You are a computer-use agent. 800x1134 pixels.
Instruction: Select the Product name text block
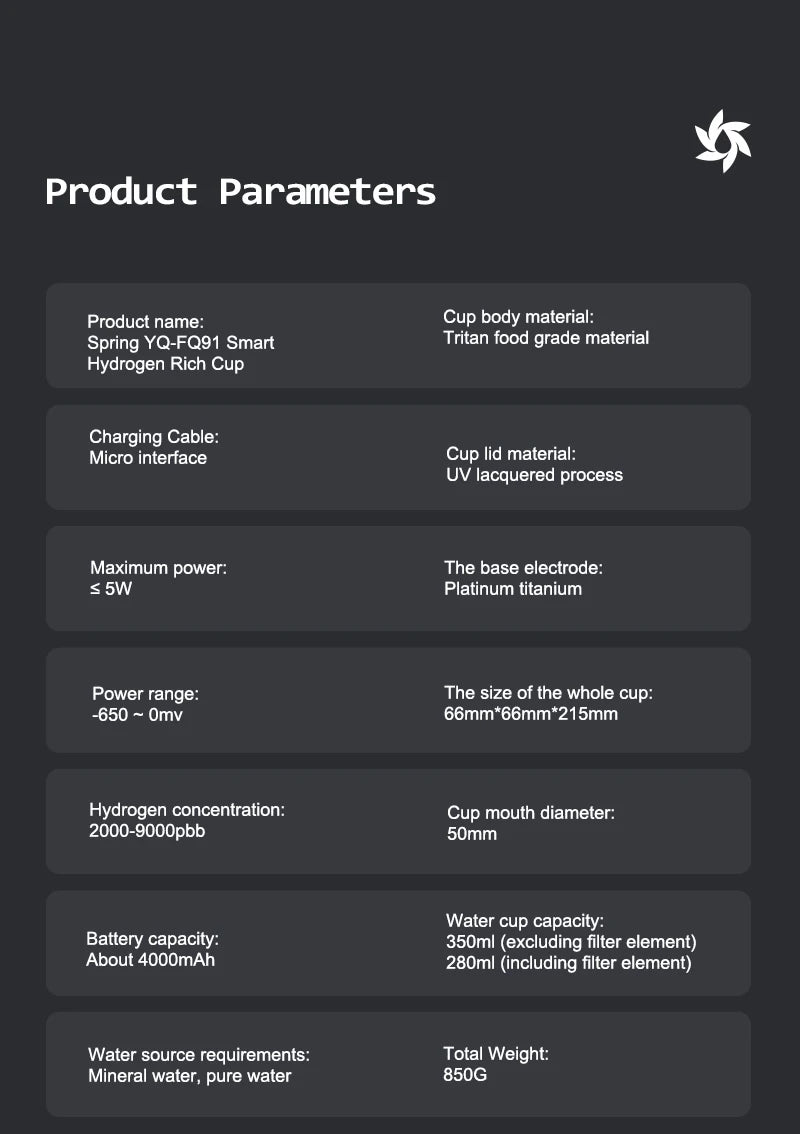pos(180,342)
